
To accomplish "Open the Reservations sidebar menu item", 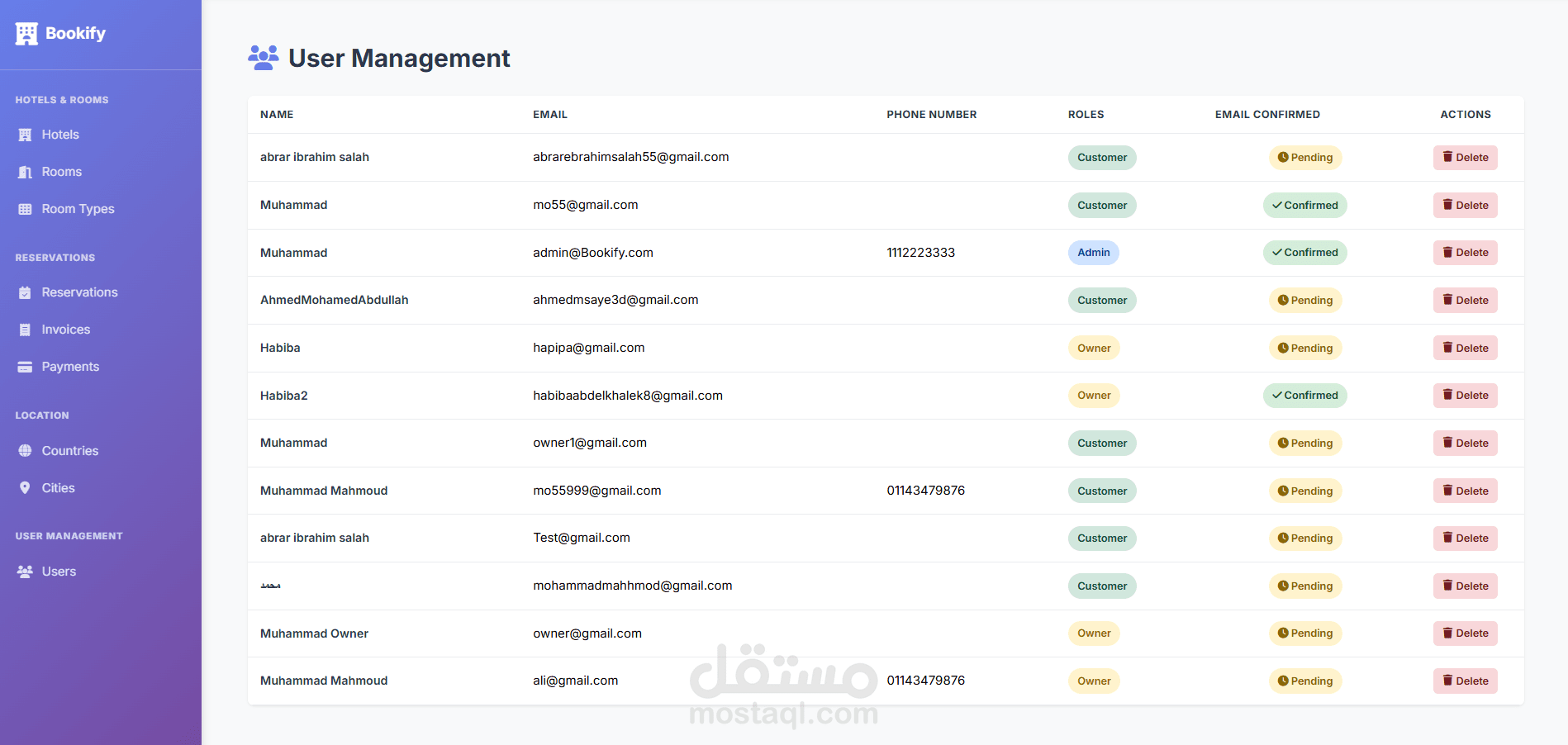I will pos(79,292).
